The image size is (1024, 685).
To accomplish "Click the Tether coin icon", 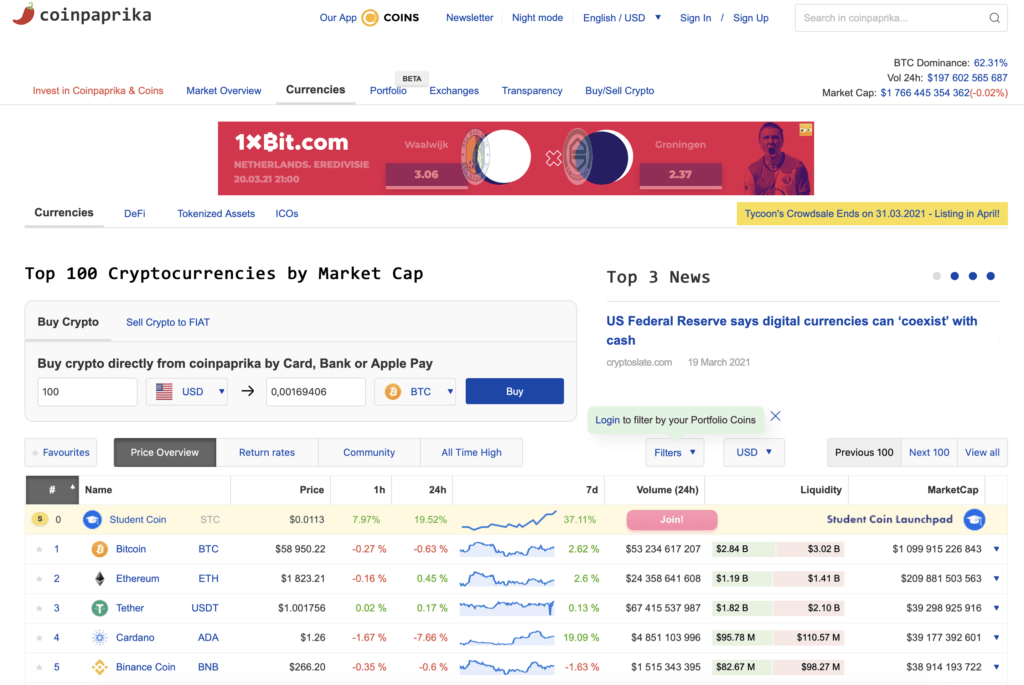I will [x=98, y=608].
